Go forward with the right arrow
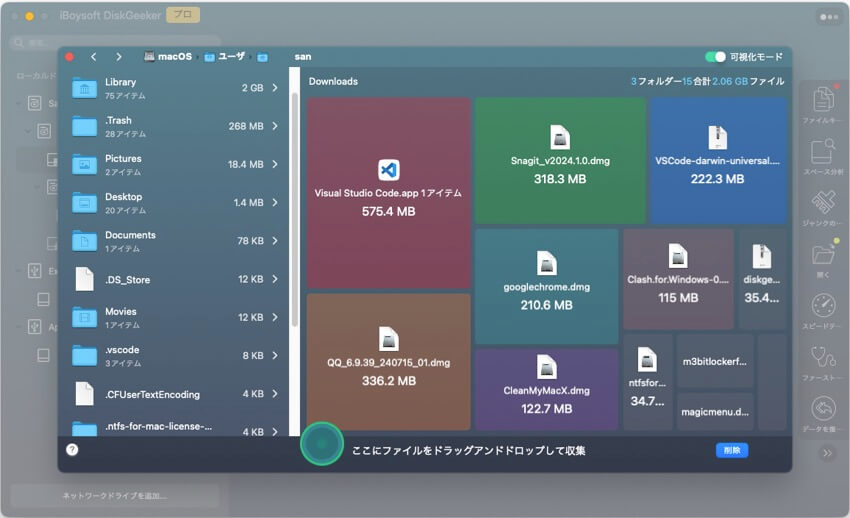This screenshot has width=850, height=518. point(119,57)
